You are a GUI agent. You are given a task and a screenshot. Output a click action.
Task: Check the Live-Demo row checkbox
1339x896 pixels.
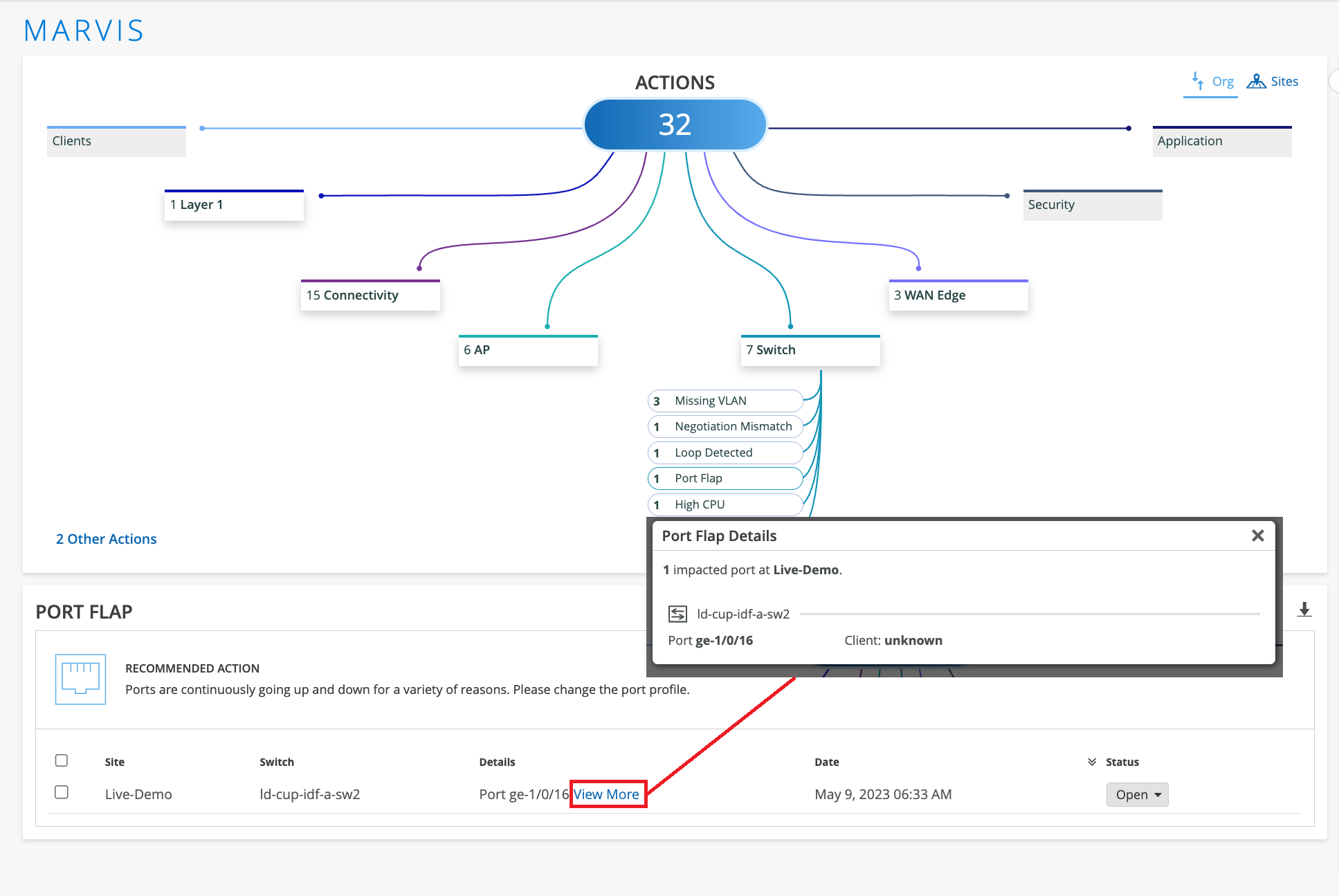click(62, 792)
